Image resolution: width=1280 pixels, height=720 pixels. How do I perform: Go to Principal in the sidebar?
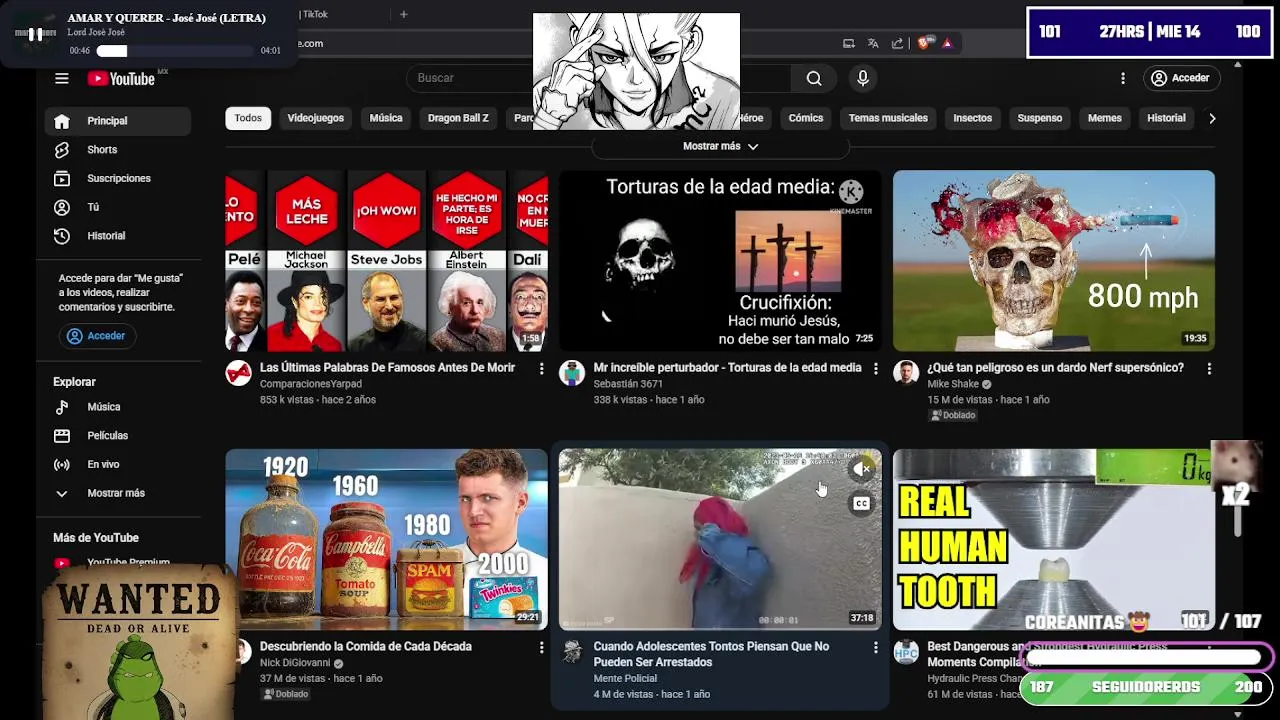(118, 121)
